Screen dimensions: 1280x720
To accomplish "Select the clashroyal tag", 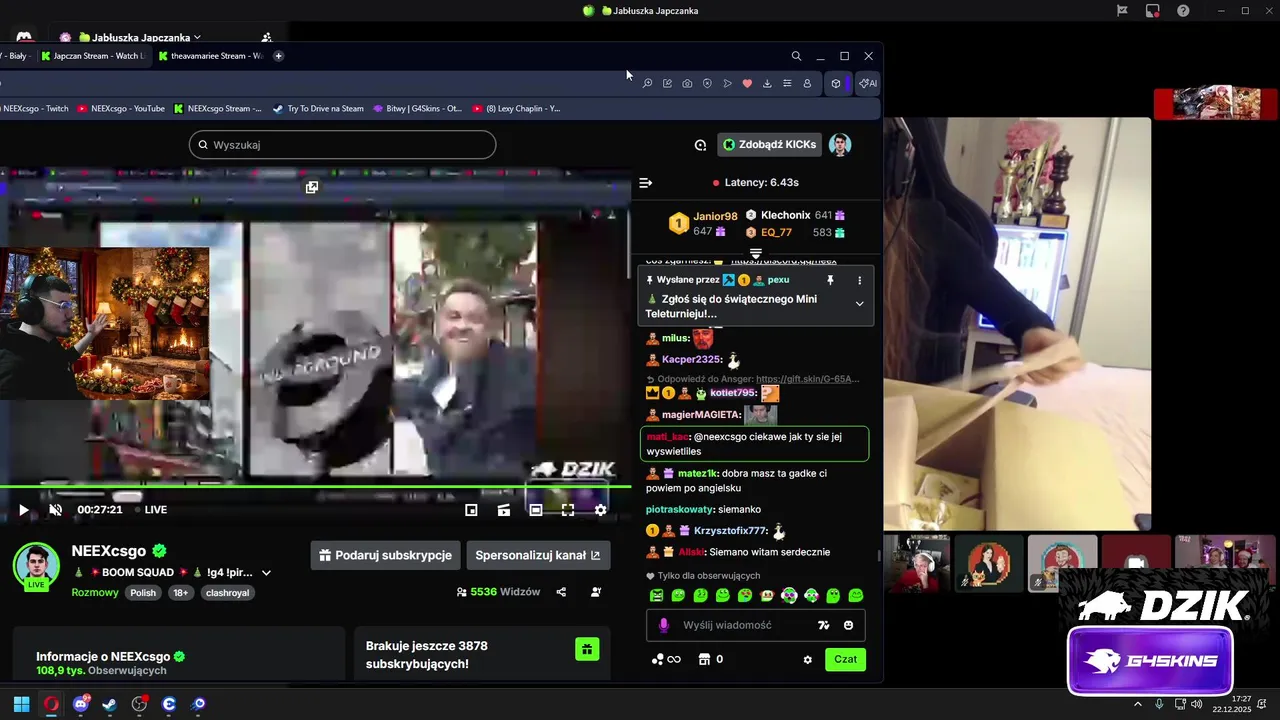I will click(x=227, y=593).
